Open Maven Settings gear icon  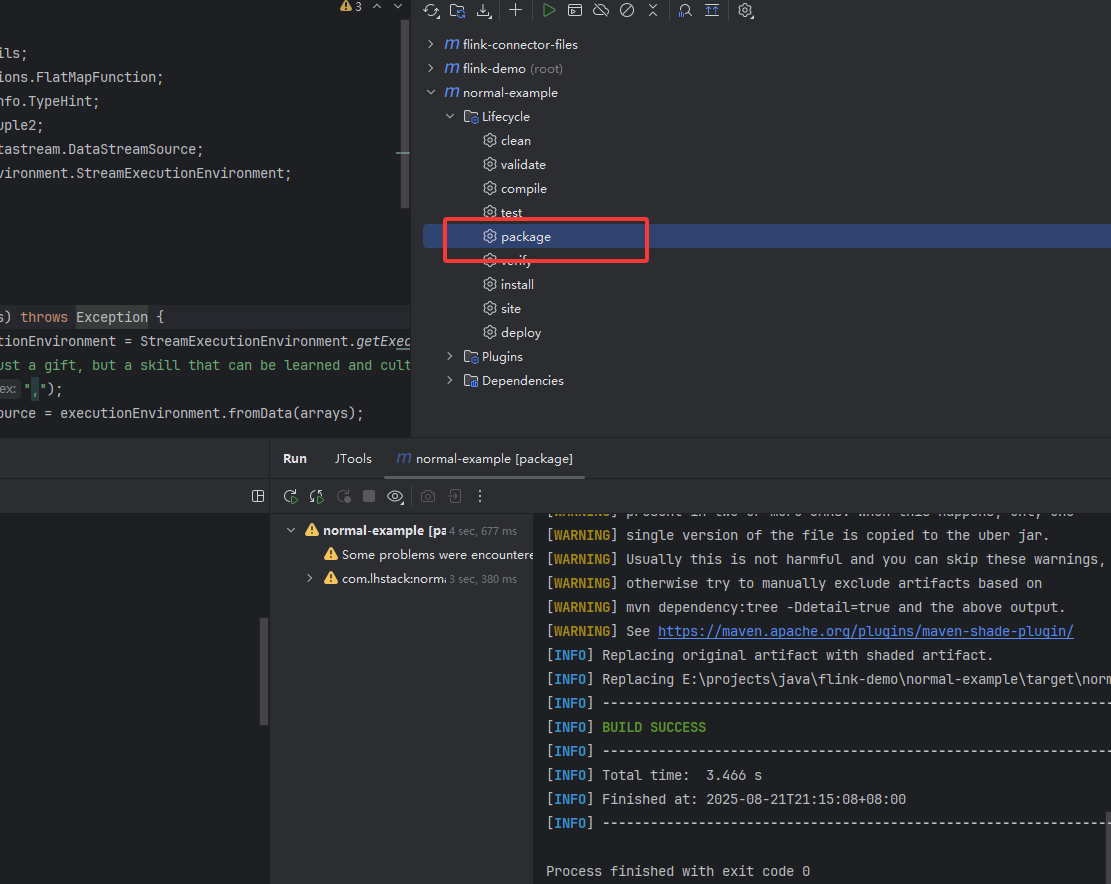pos(745,10)
